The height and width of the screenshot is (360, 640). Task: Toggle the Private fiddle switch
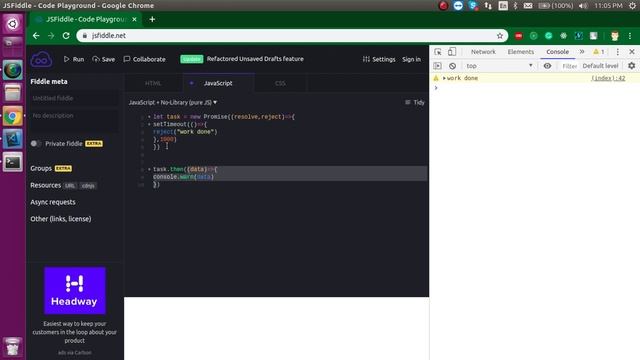coord(36,144)
